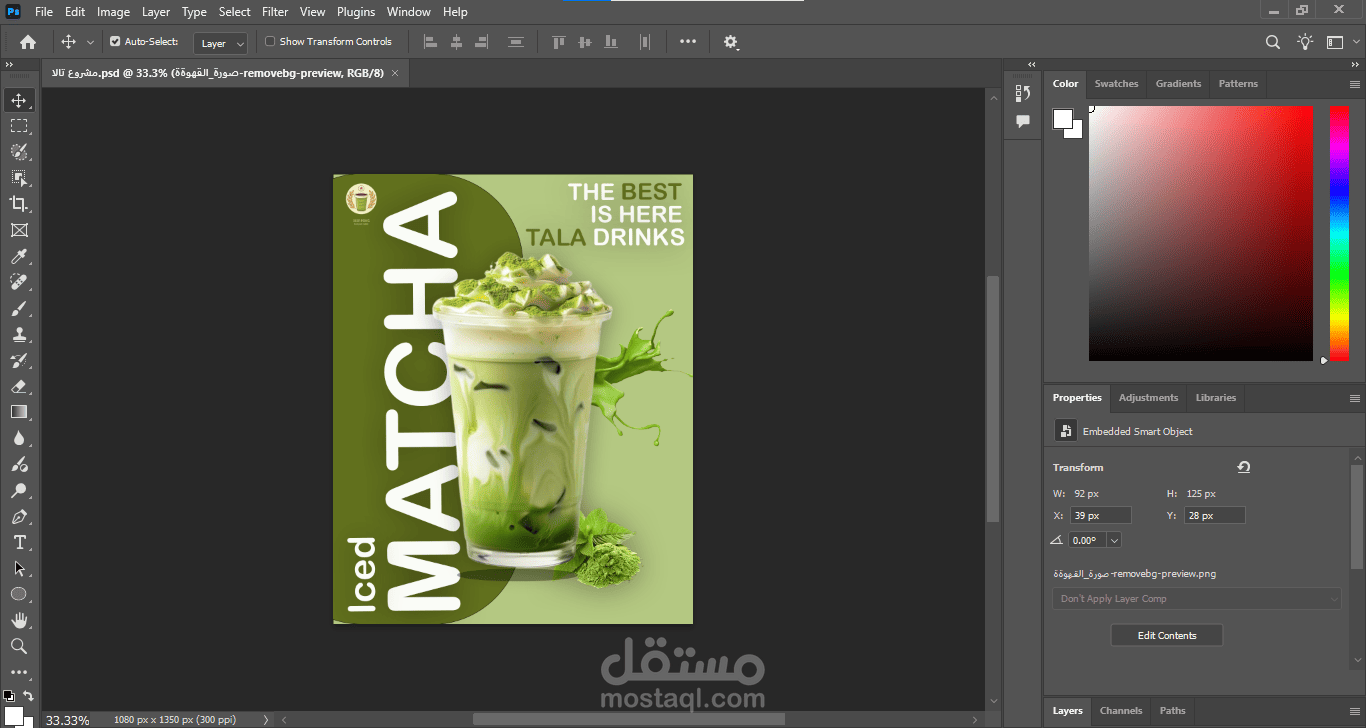
Task: Open the Filter menu
Action: (275, 12)
